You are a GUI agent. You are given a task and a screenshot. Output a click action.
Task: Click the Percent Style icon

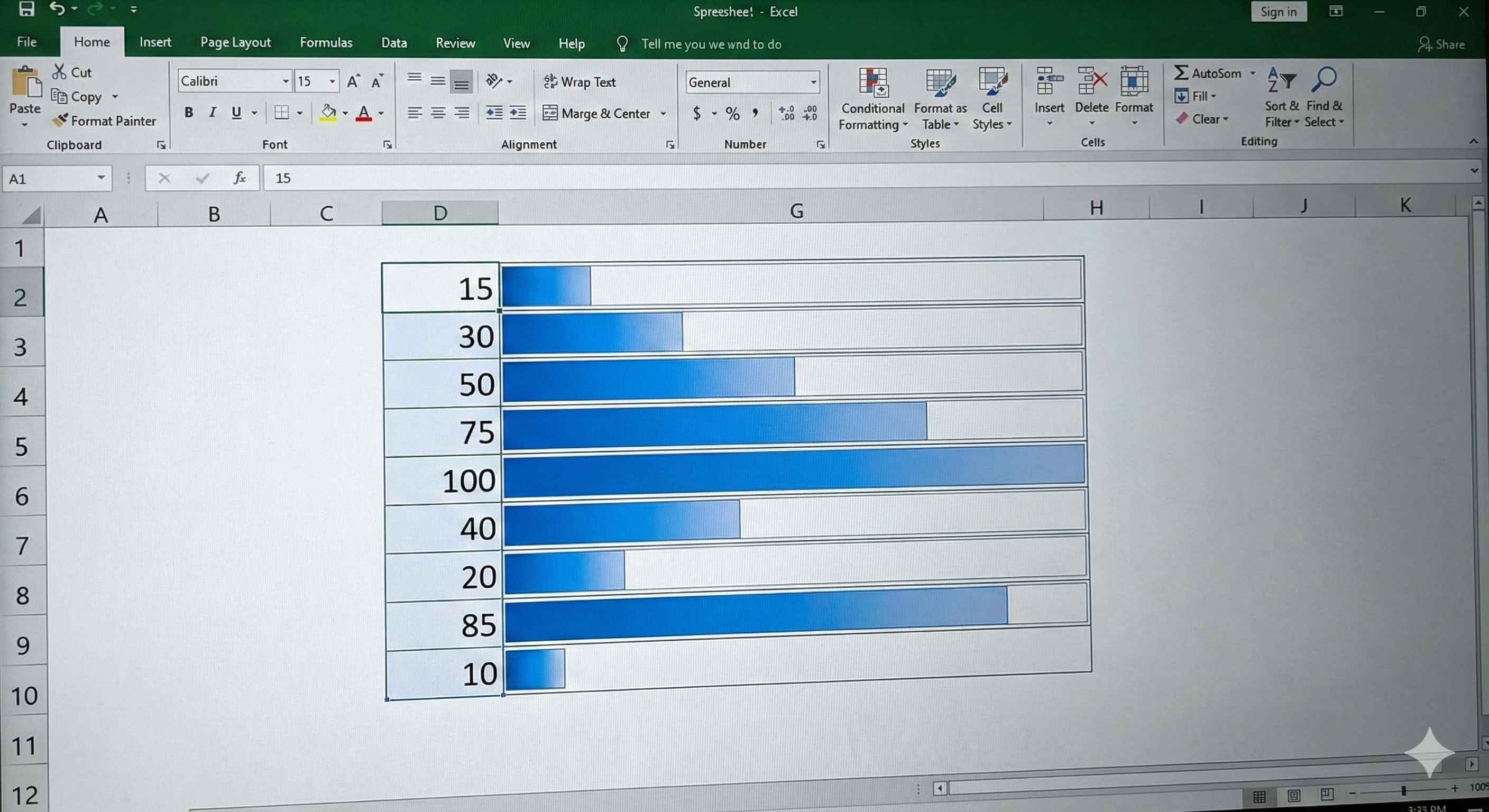732,113
